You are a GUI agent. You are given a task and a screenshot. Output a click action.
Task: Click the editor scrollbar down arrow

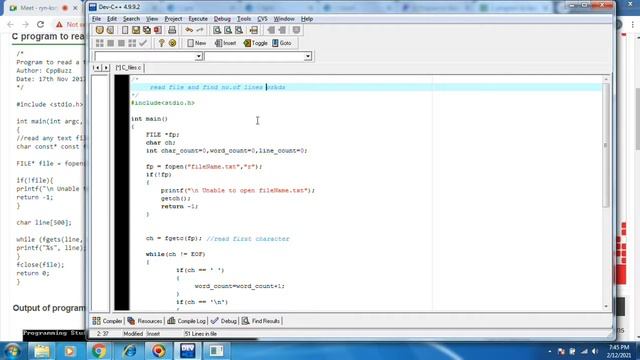click(606, 306)
